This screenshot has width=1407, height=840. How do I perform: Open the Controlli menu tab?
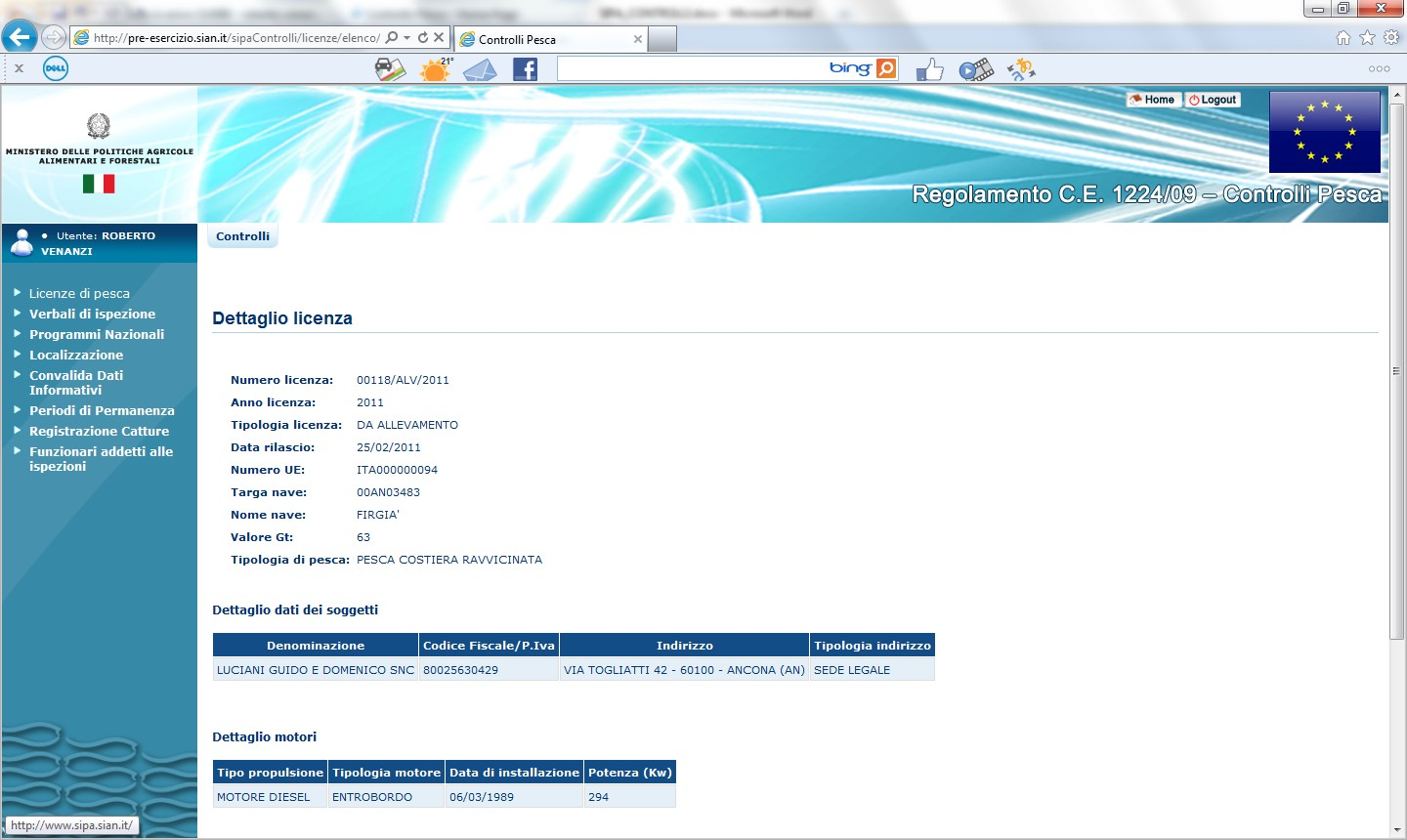pyautogui.click(x=242, y=236)
